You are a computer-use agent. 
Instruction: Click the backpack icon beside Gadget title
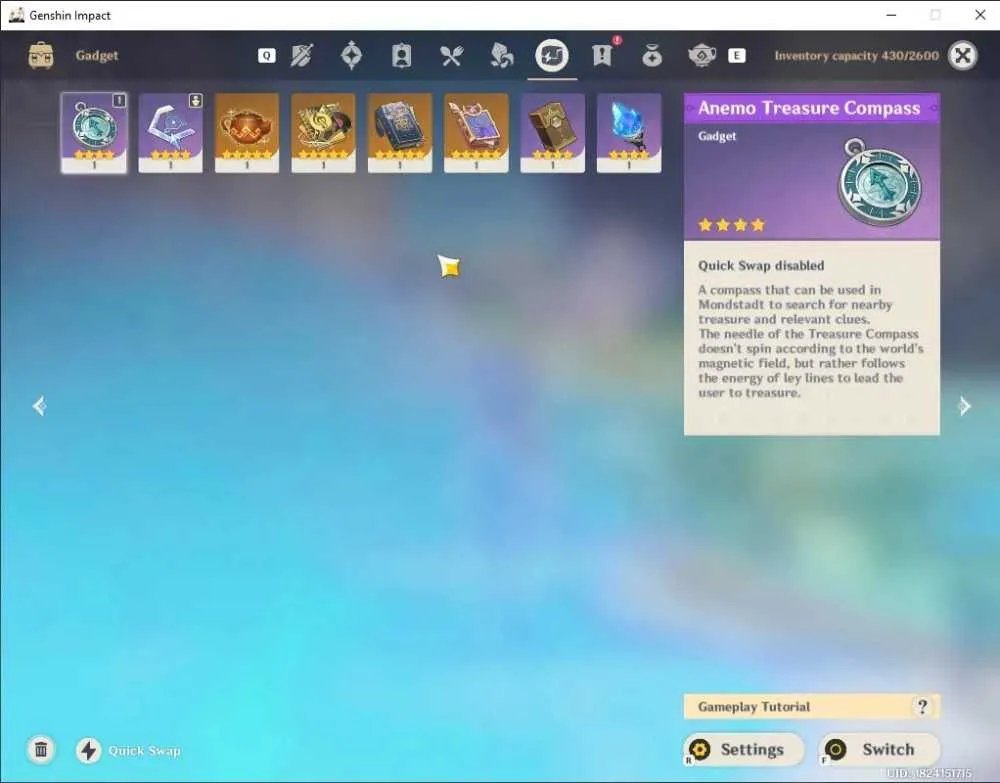coord(41,55)
